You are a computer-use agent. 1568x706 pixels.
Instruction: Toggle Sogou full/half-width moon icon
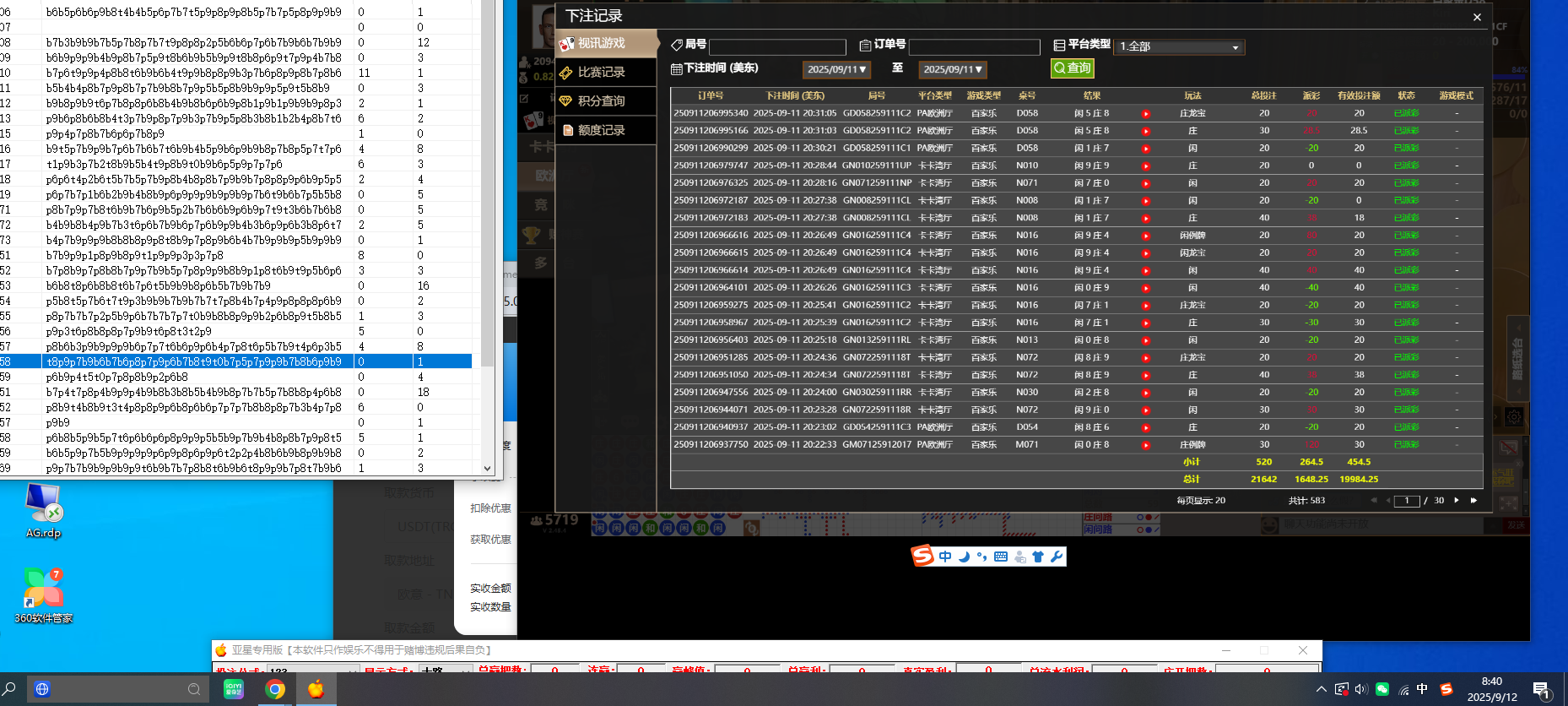[x=964, y=557]
